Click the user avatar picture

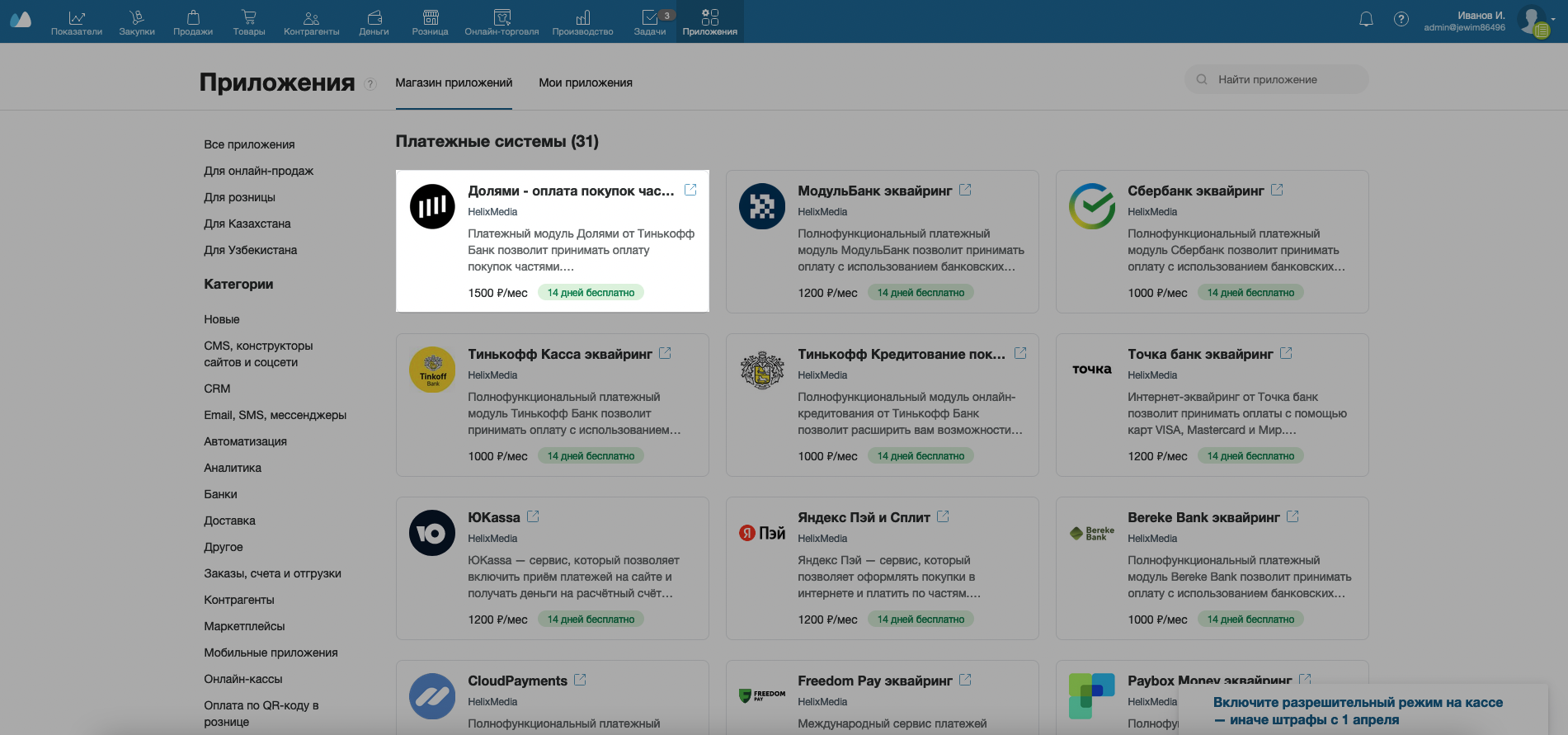[x=1533, y=21]
